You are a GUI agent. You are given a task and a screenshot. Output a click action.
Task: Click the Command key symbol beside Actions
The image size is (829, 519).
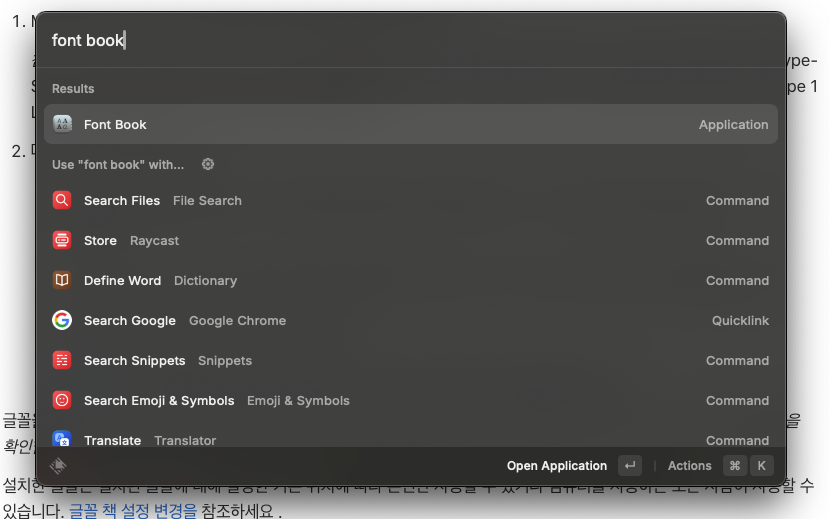[x=735, y=466]
